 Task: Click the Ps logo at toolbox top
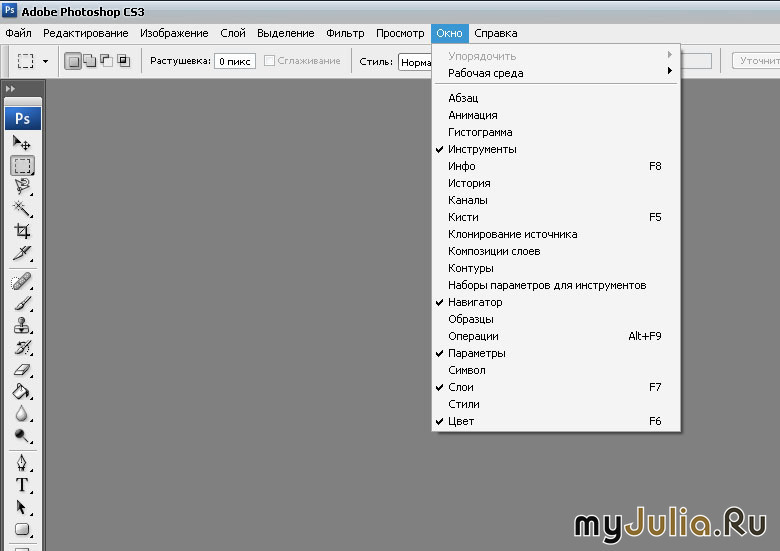click(x=23, y=118)
